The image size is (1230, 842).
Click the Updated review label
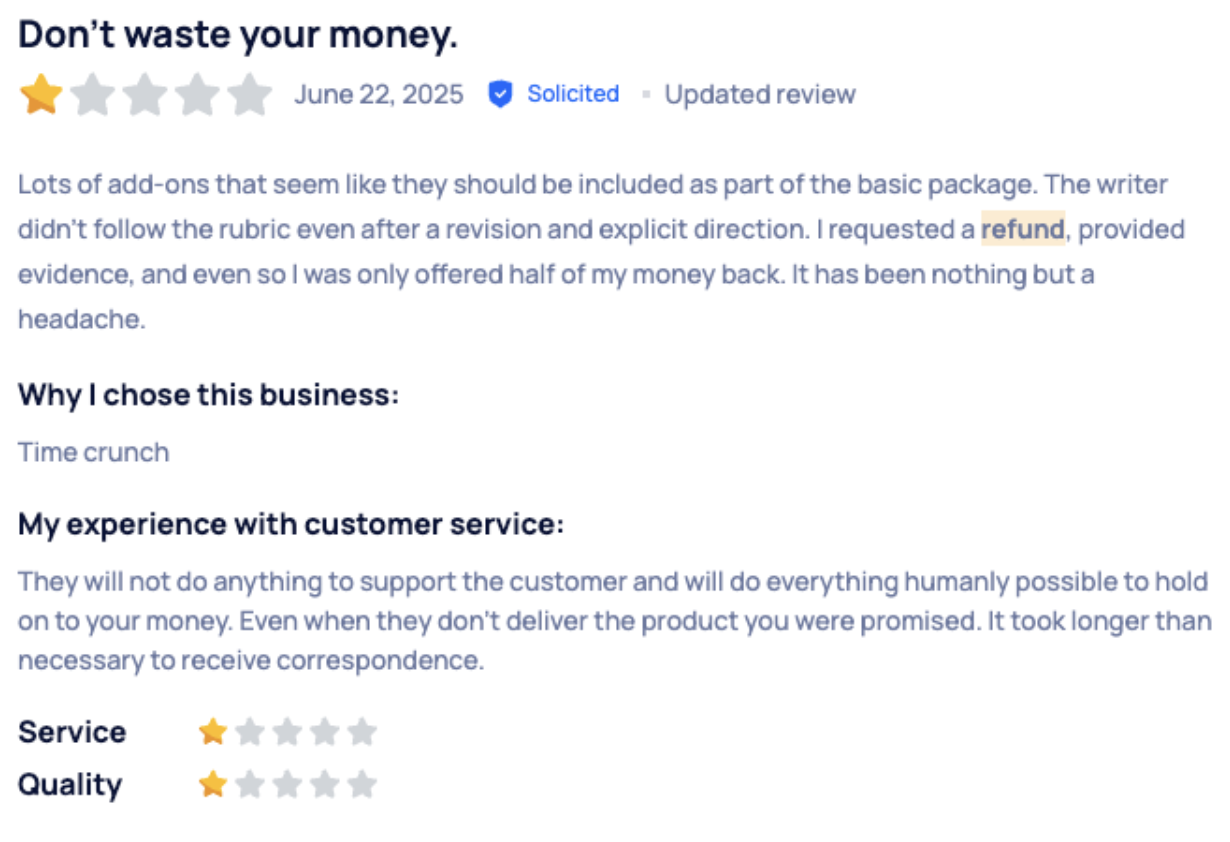(x=760, y=94)
